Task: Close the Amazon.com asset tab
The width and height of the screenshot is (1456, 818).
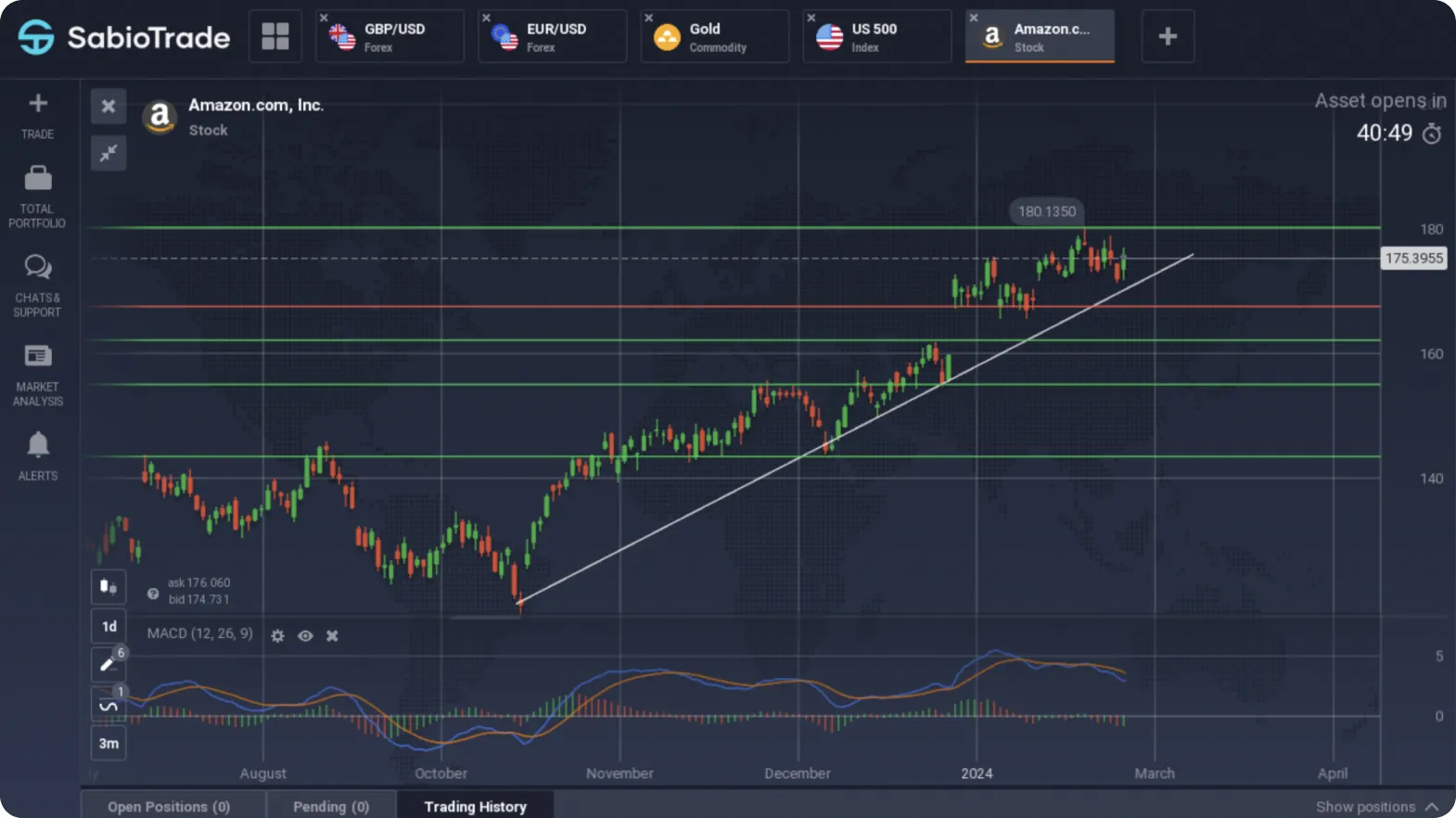Action: tap(973, 18)
